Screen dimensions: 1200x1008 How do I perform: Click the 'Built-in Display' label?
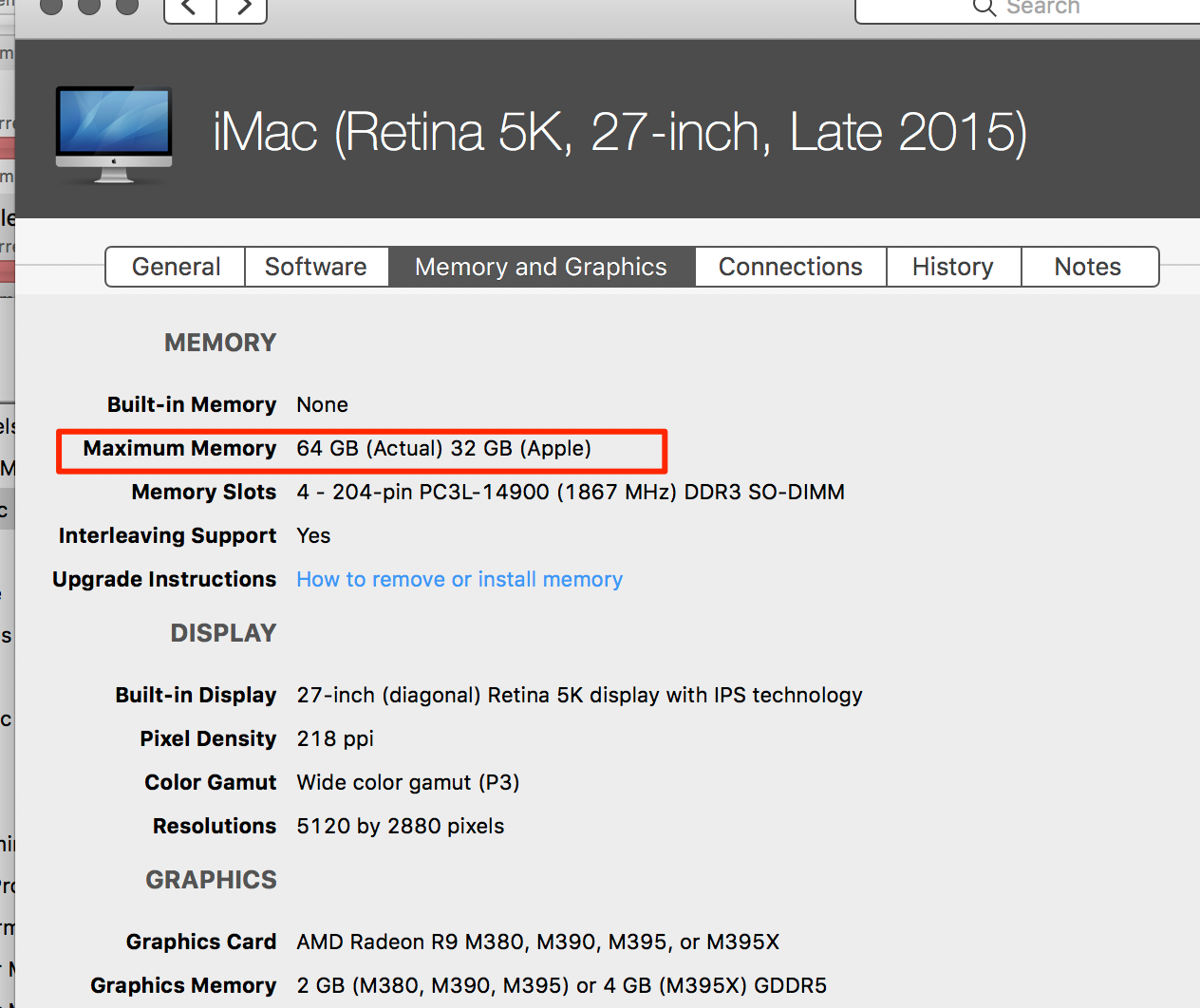[196, 695]
